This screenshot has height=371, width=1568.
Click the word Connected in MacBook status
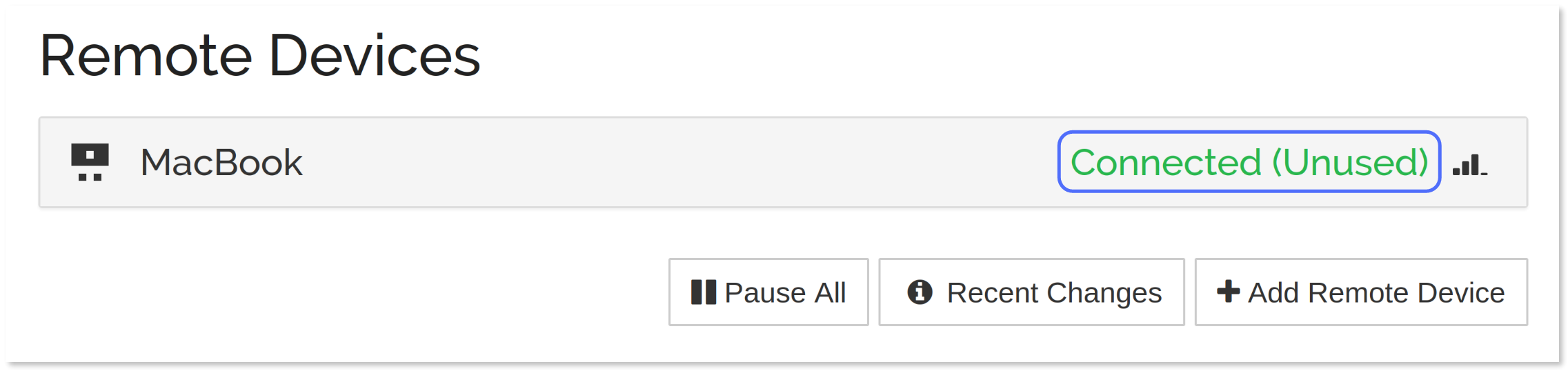[x=1166, y=163]
